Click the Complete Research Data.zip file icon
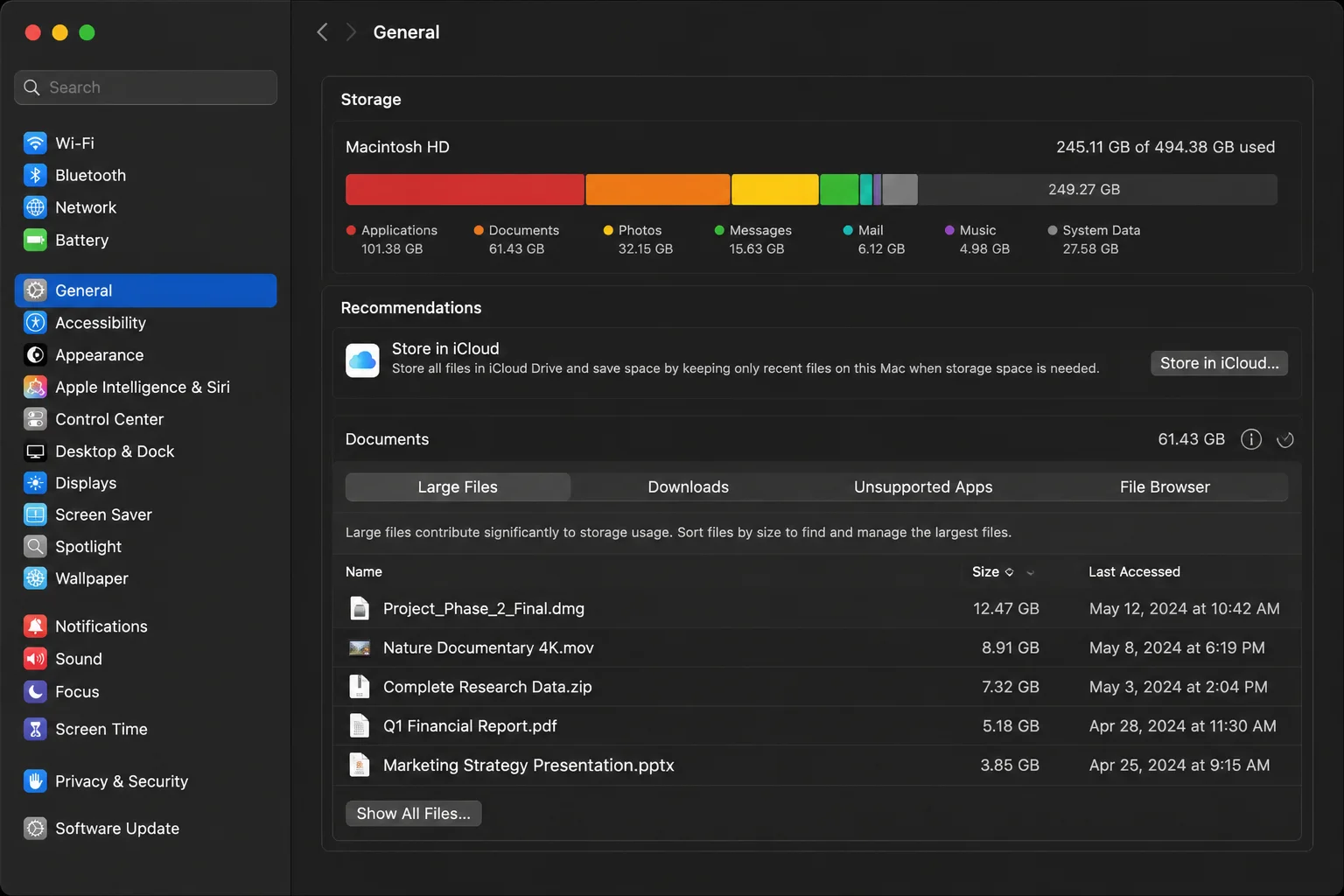Image resolution: width=1344 pixels, height=896 pixels. 360,687
